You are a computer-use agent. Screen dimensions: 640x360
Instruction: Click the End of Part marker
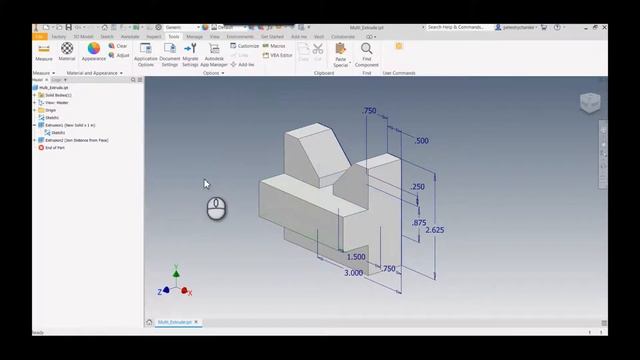(x=51, y=148)
